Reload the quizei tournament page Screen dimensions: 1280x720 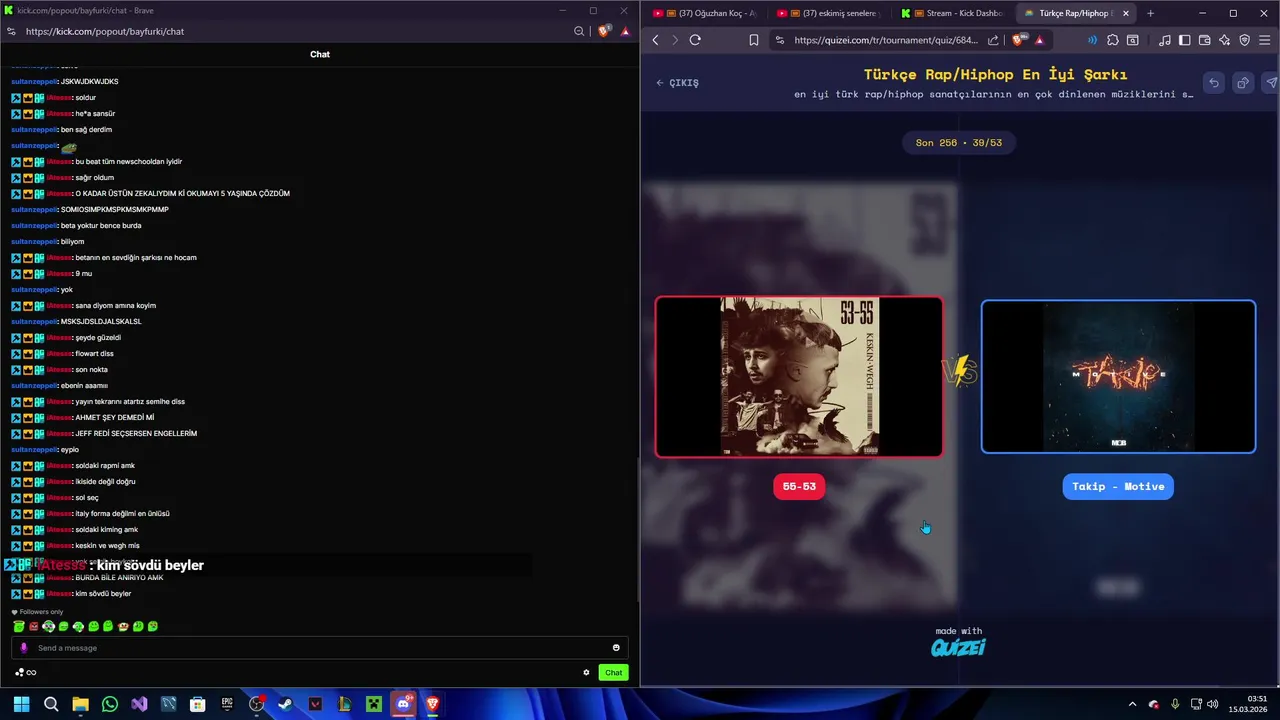point(695,40)
